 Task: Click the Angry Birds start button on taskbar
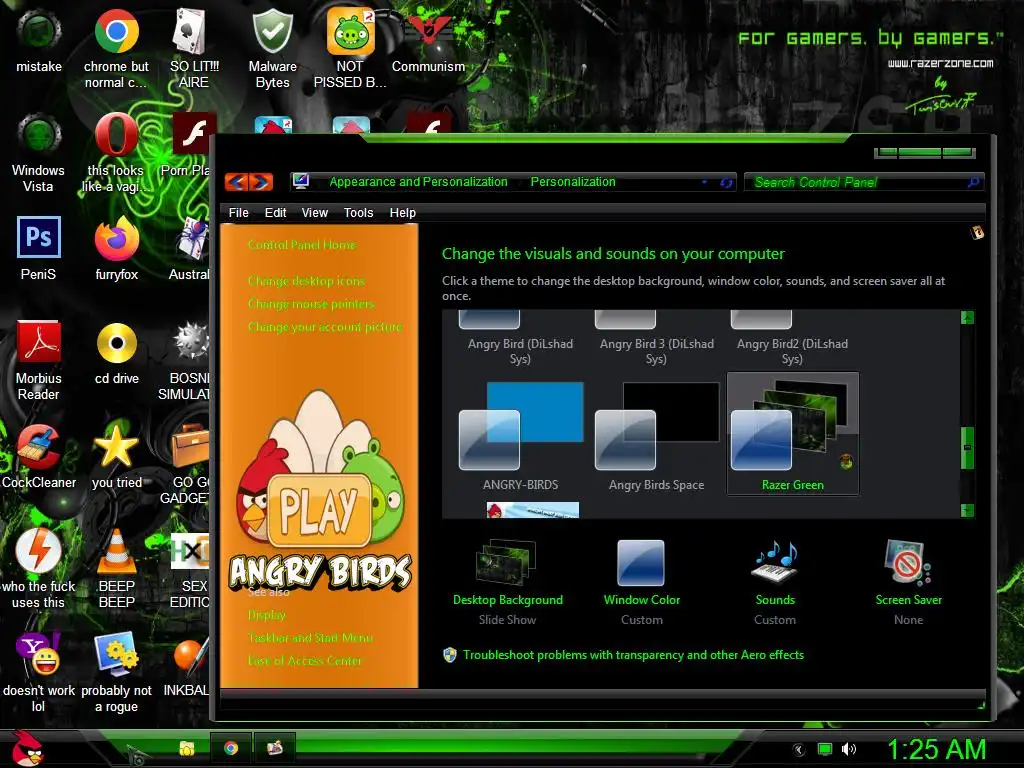pyautogui.click(x=28, y=748)
